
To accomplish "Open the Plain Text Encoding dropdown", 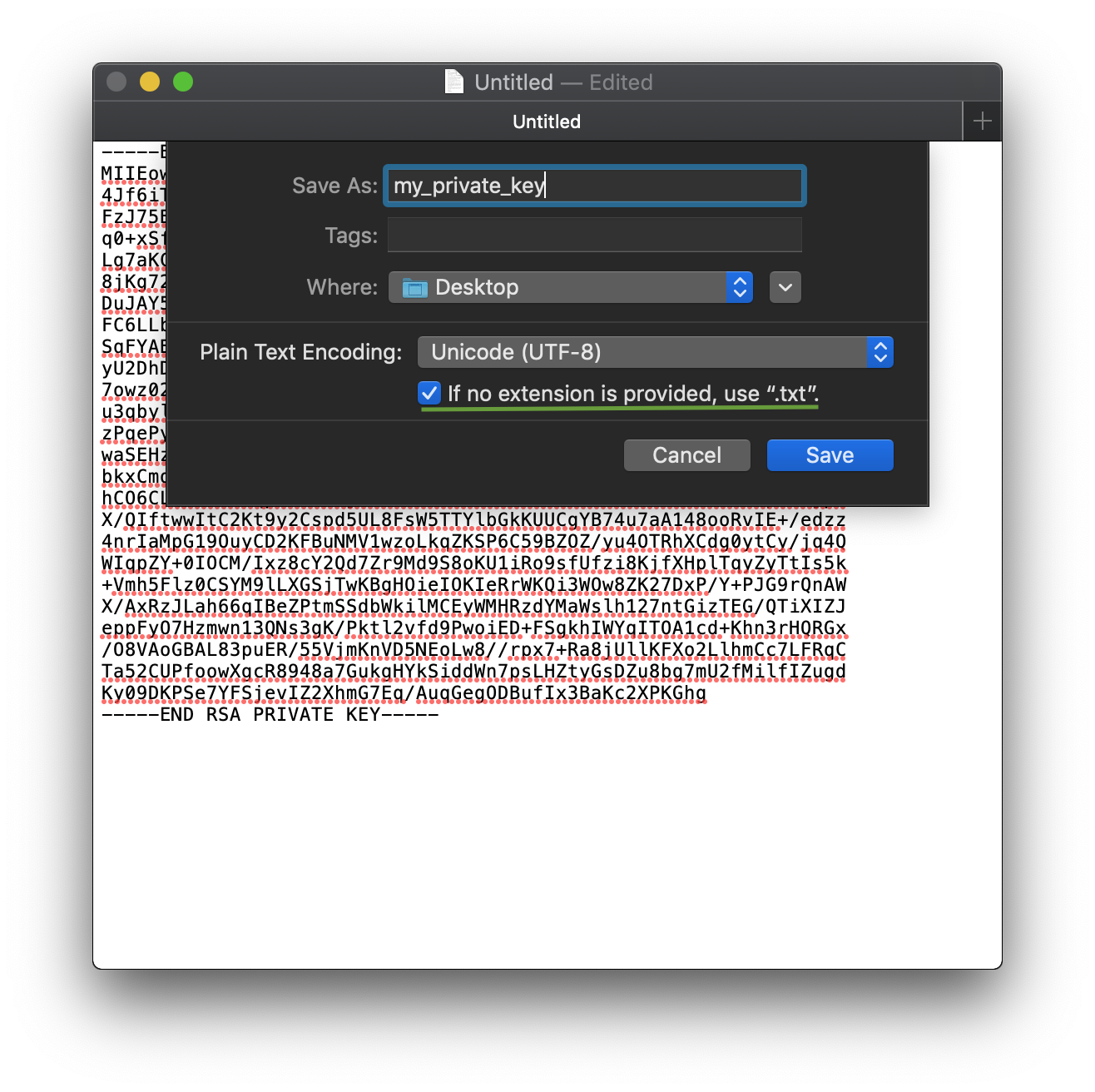I will pos(655,352).
